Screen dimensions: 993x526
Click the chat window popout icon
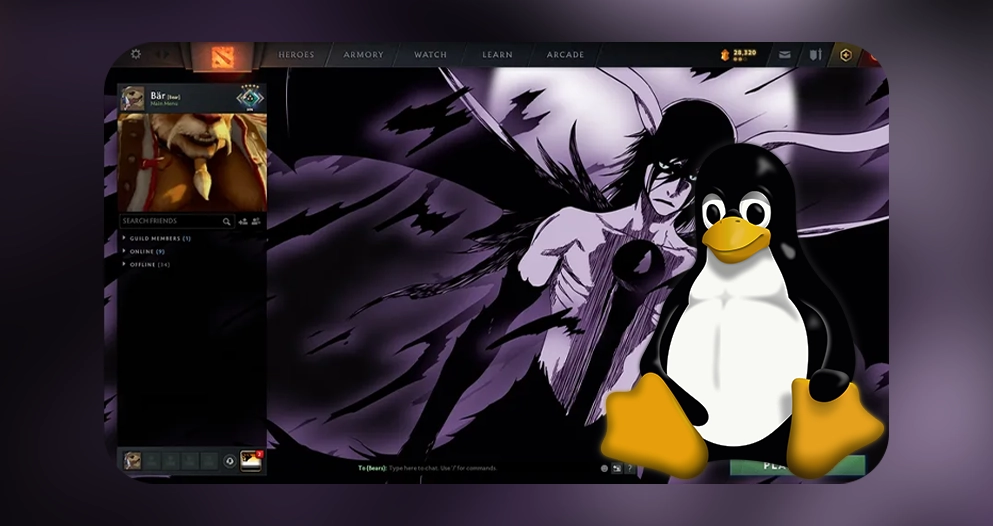click(617, 468)
